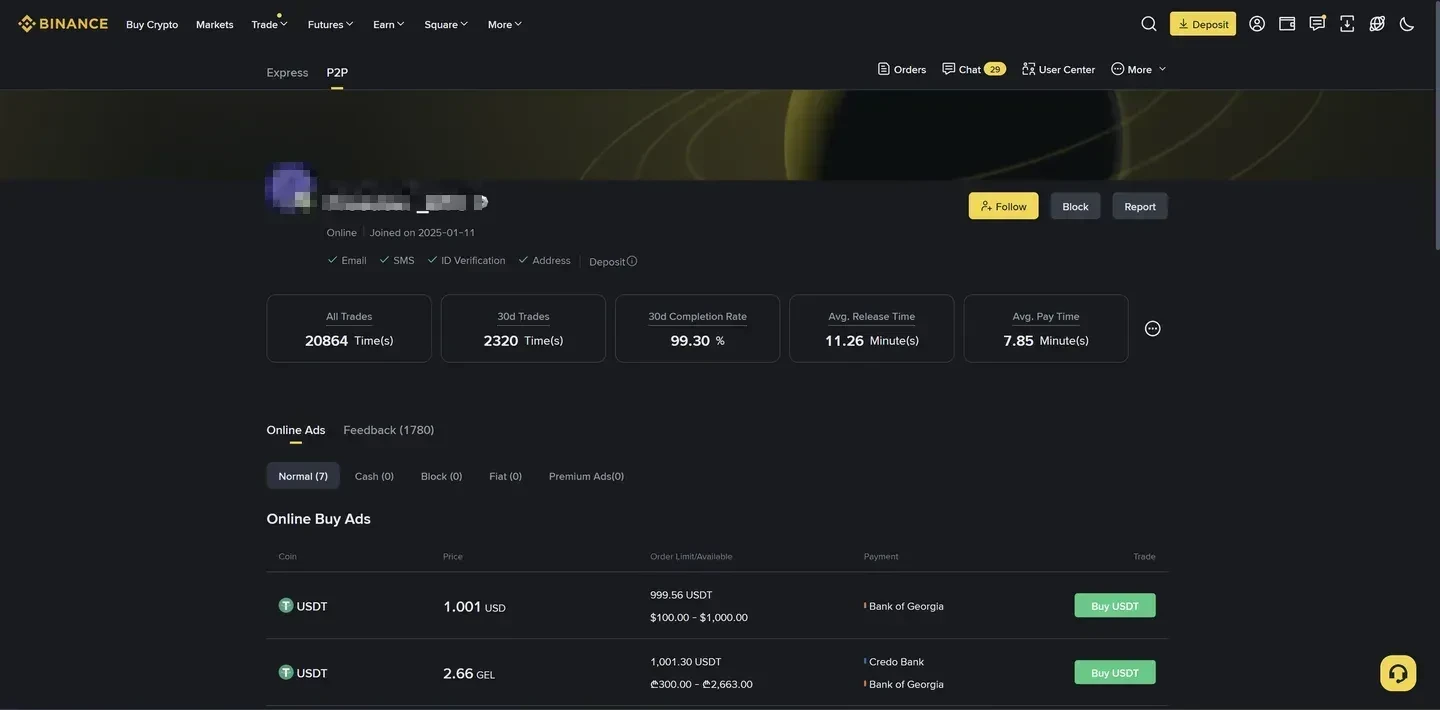This screenshot has height=710, width=1440.
Task: Click the SMS verification checkmark
Action: tap(384, 259)
